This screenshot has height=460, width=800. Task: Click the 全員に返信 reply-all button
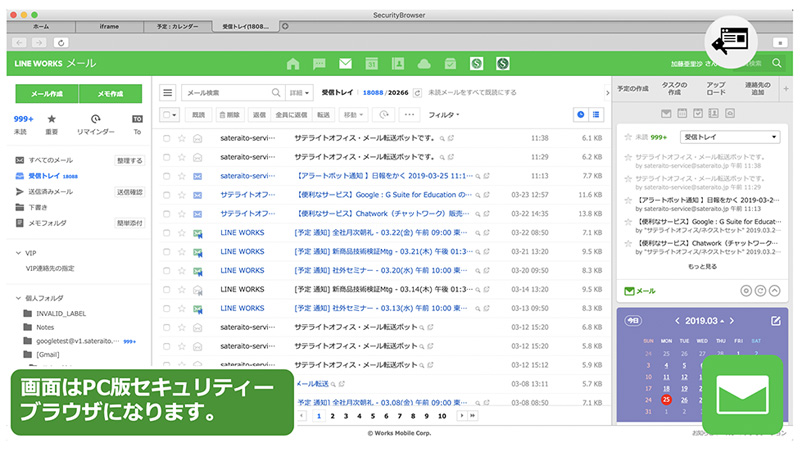pyautogui.click(x=291, y=115)
